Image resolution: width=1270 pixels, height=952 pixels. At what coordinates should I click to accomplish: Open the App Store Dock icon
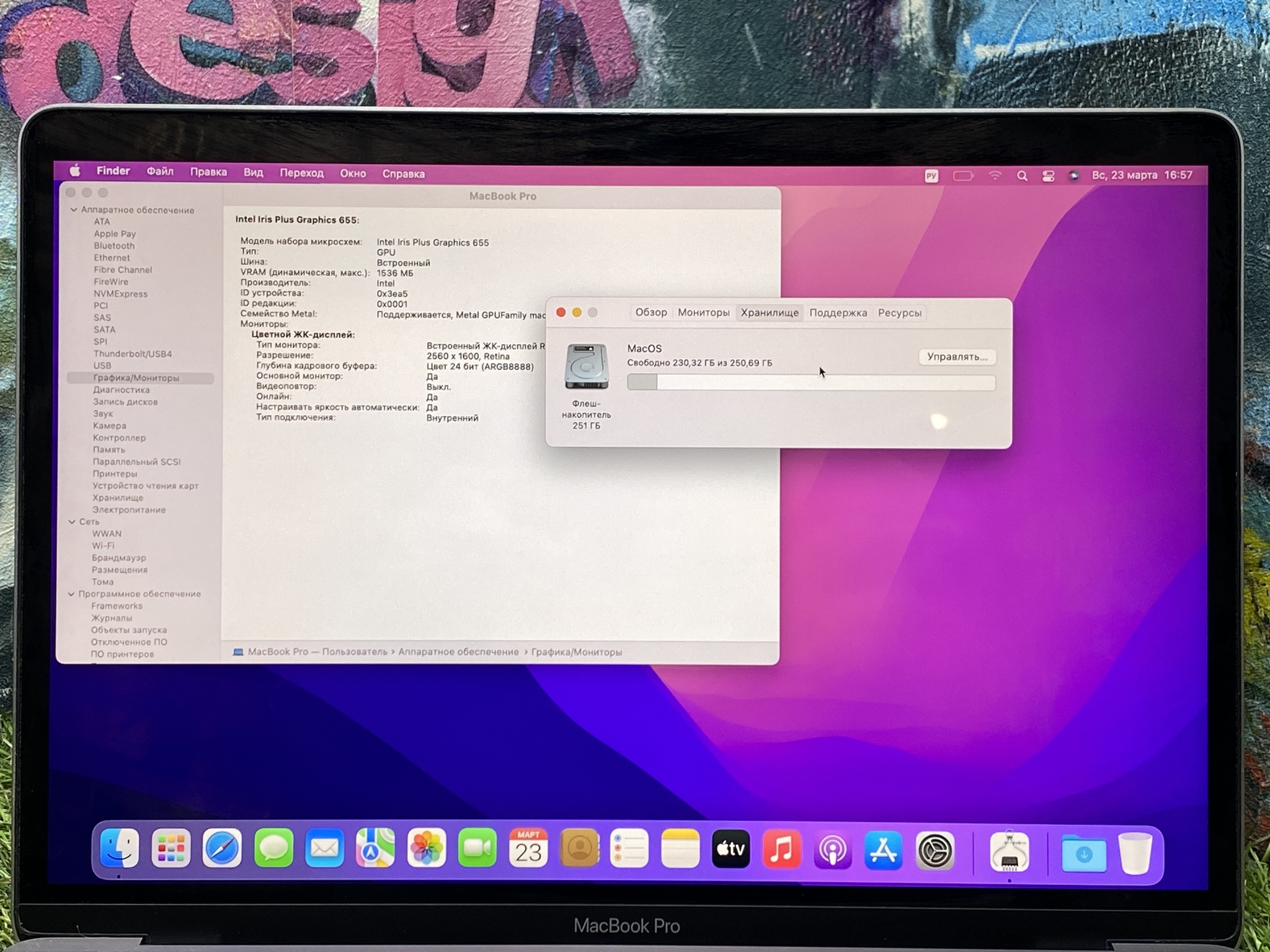(883, 850)
